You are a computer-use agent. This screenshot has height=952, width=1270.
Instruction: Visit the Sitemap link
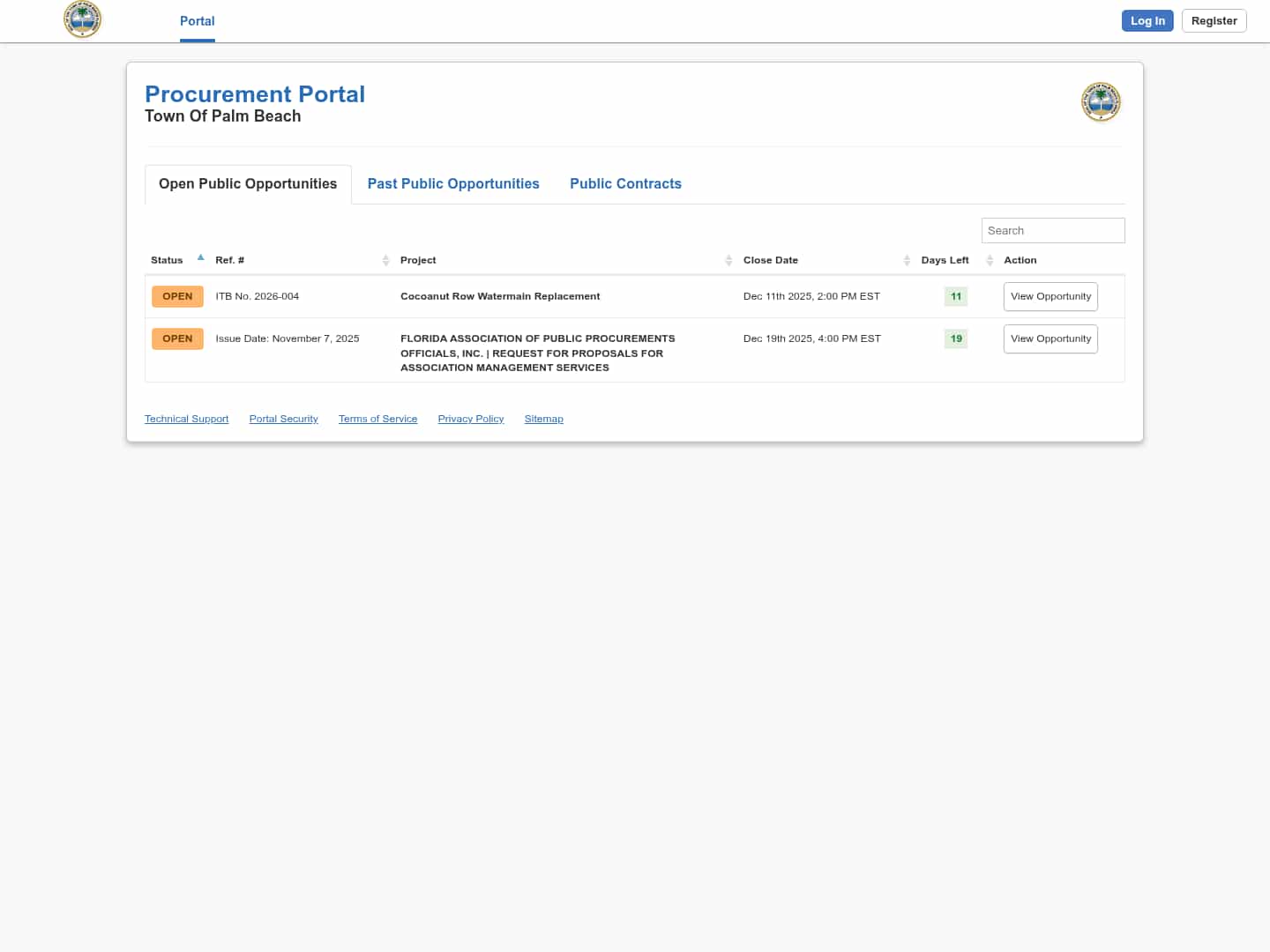[543, 419]
